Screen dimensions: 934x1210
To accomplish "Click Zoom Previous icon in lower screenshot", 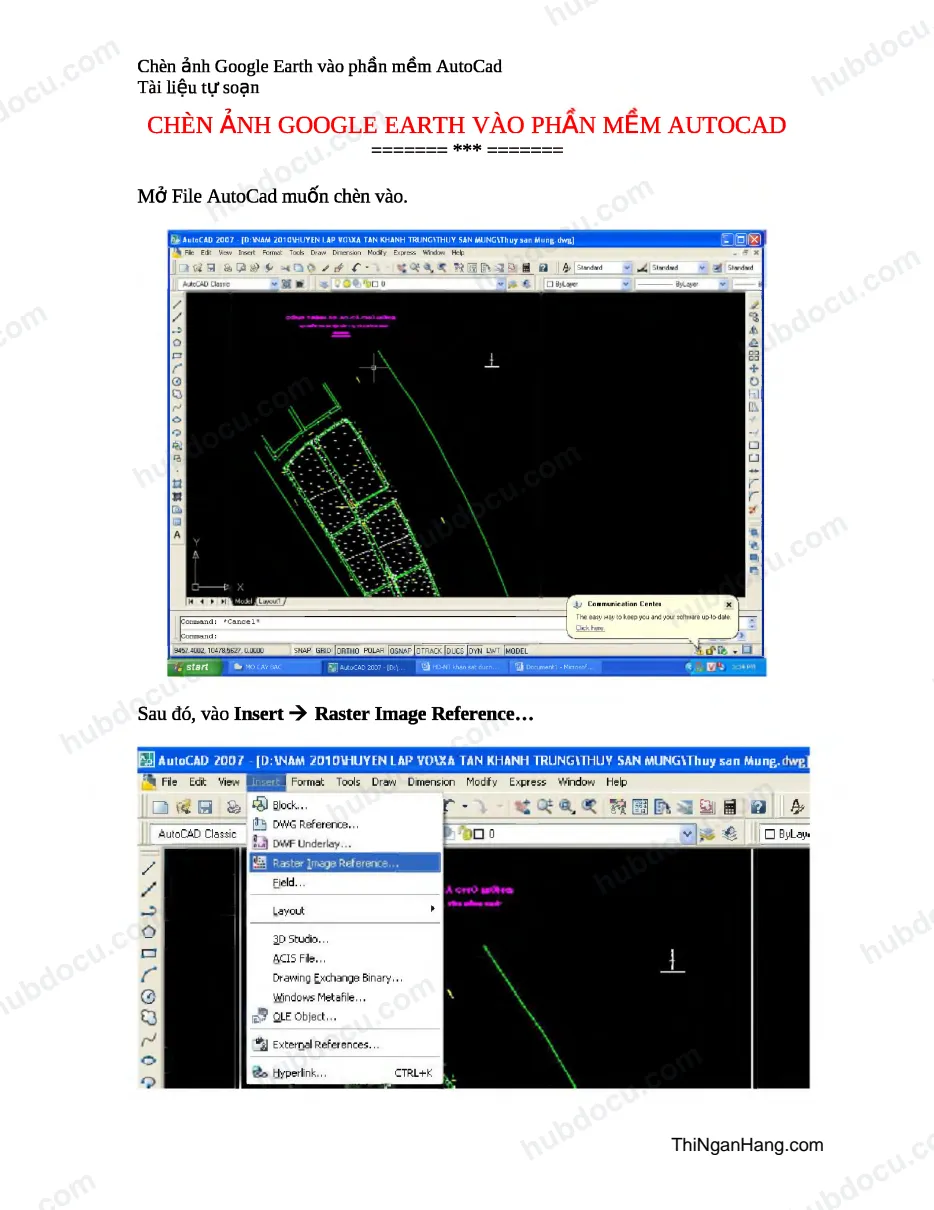I will click(590, 806).
